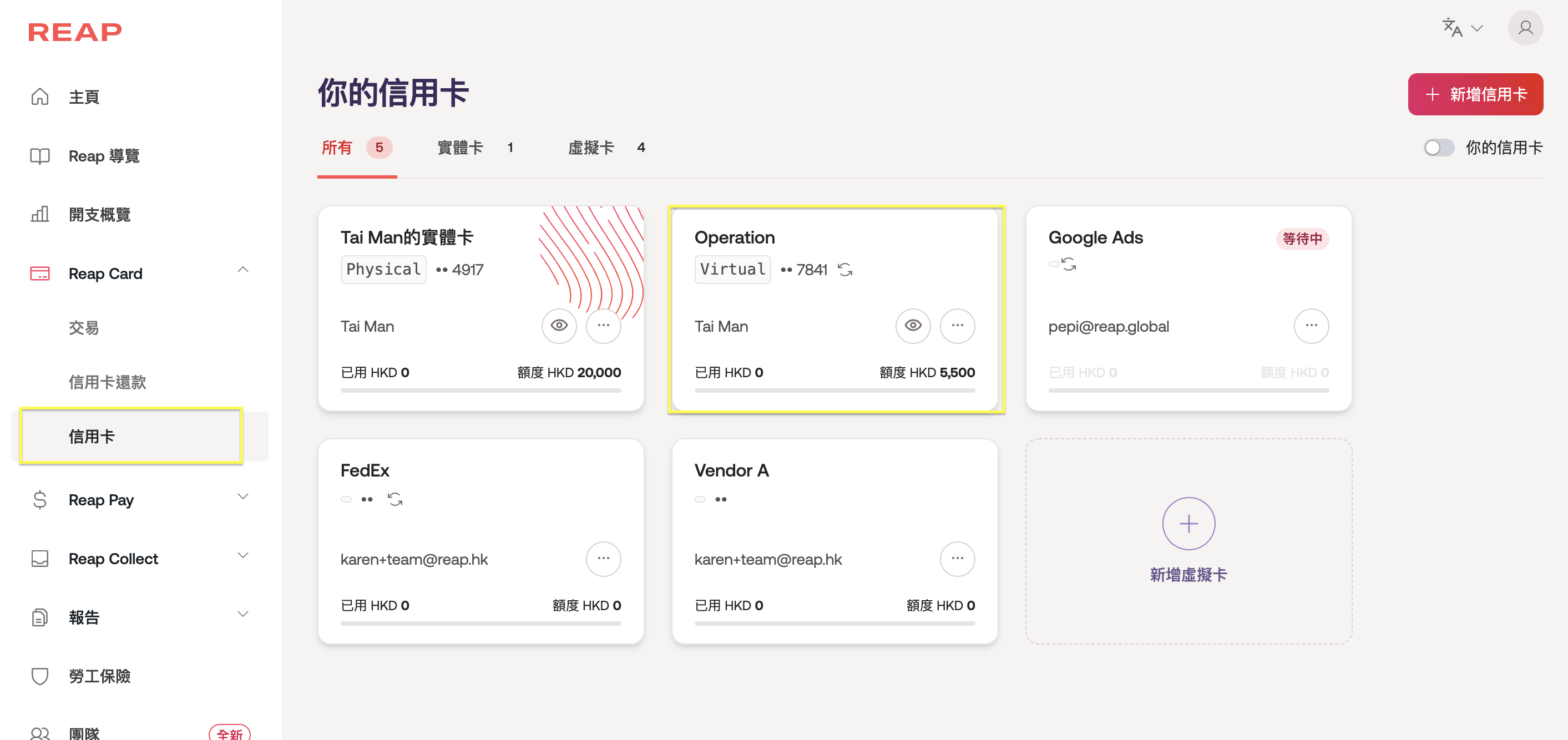Collapse the Reap Card sidebar section

tap(243, 270)
